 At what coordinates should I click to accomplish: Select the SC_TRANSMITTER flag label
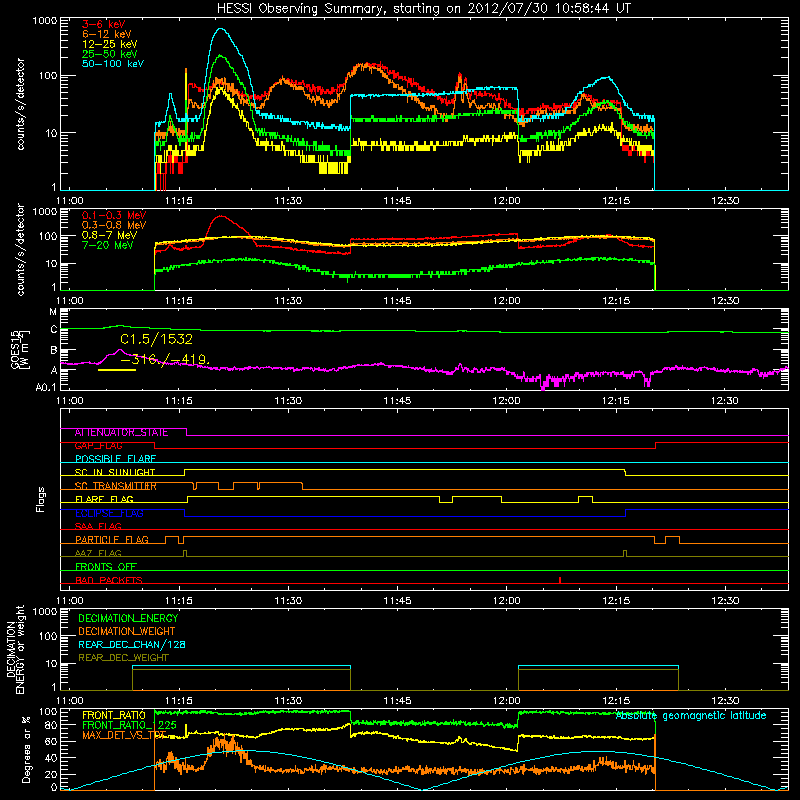(x=115, y=486)
